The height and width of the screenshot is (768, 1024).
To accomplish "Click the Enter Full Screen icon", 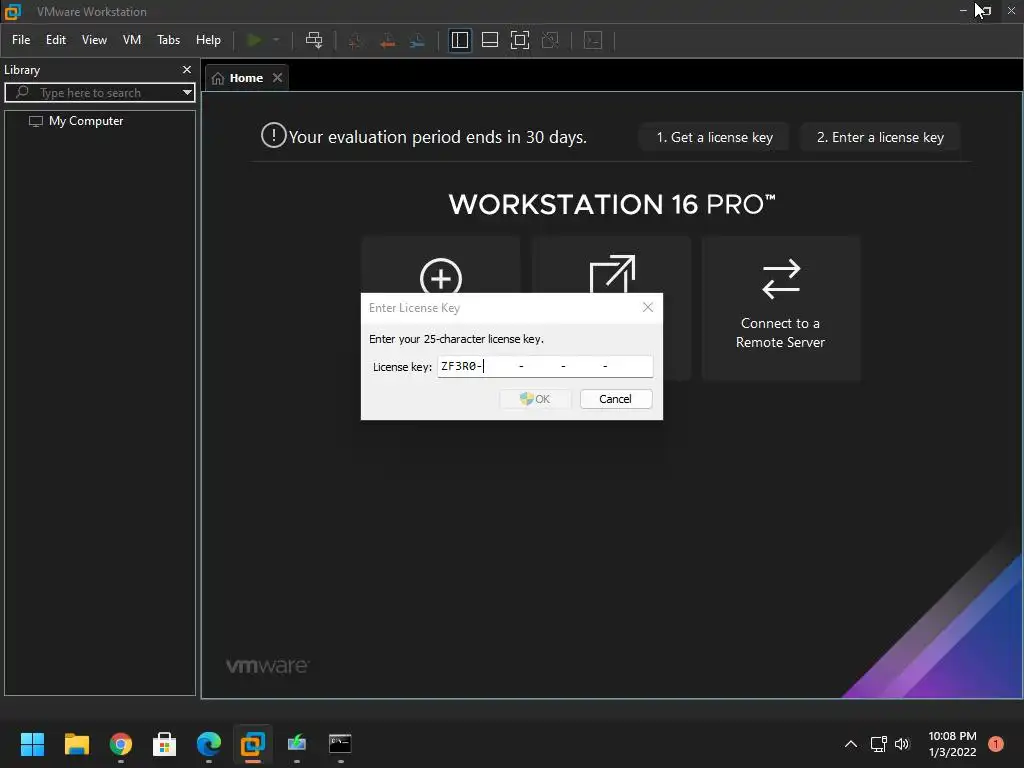I will tap(520, 40).
